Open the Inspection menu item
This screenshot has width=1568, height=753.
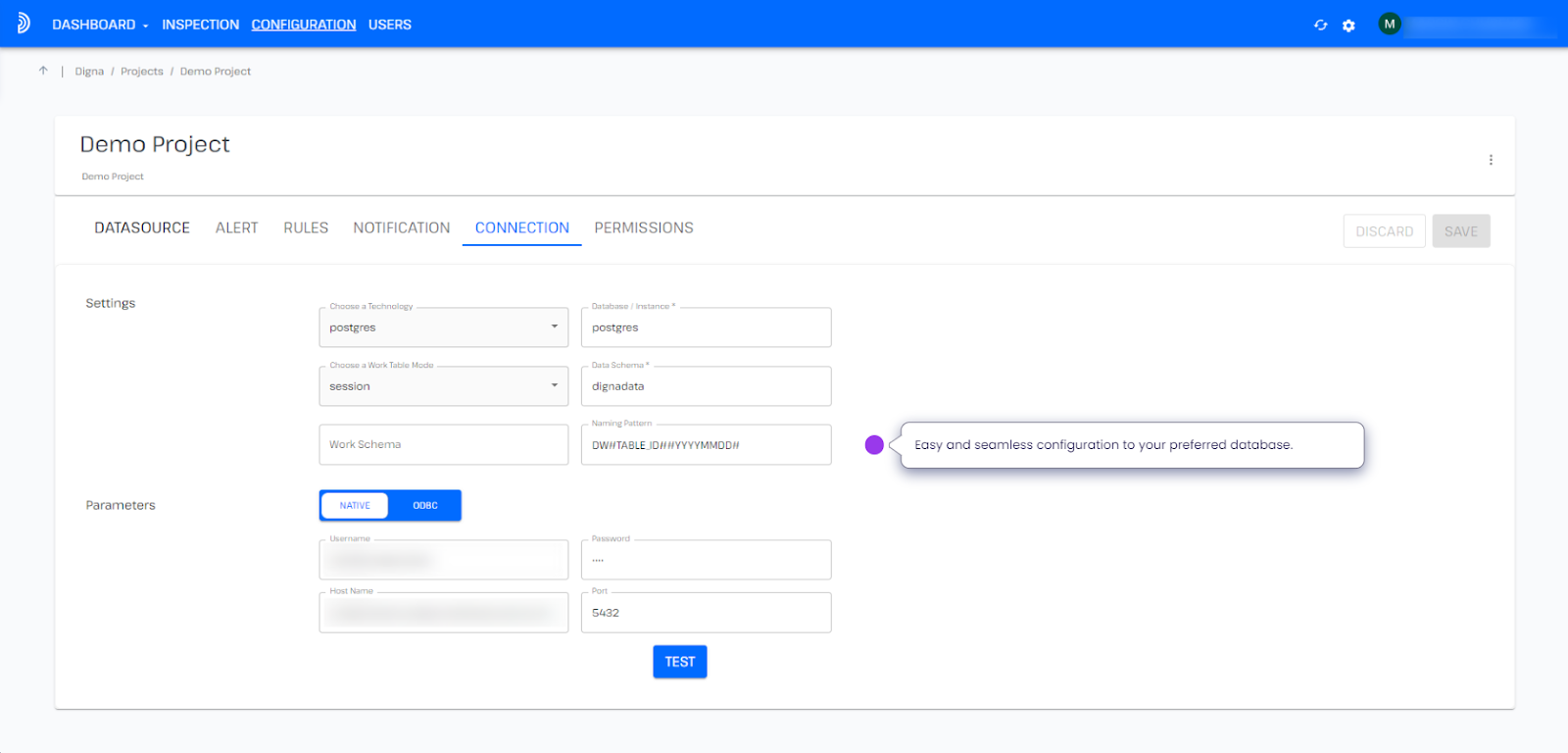[x=200, y=25]
